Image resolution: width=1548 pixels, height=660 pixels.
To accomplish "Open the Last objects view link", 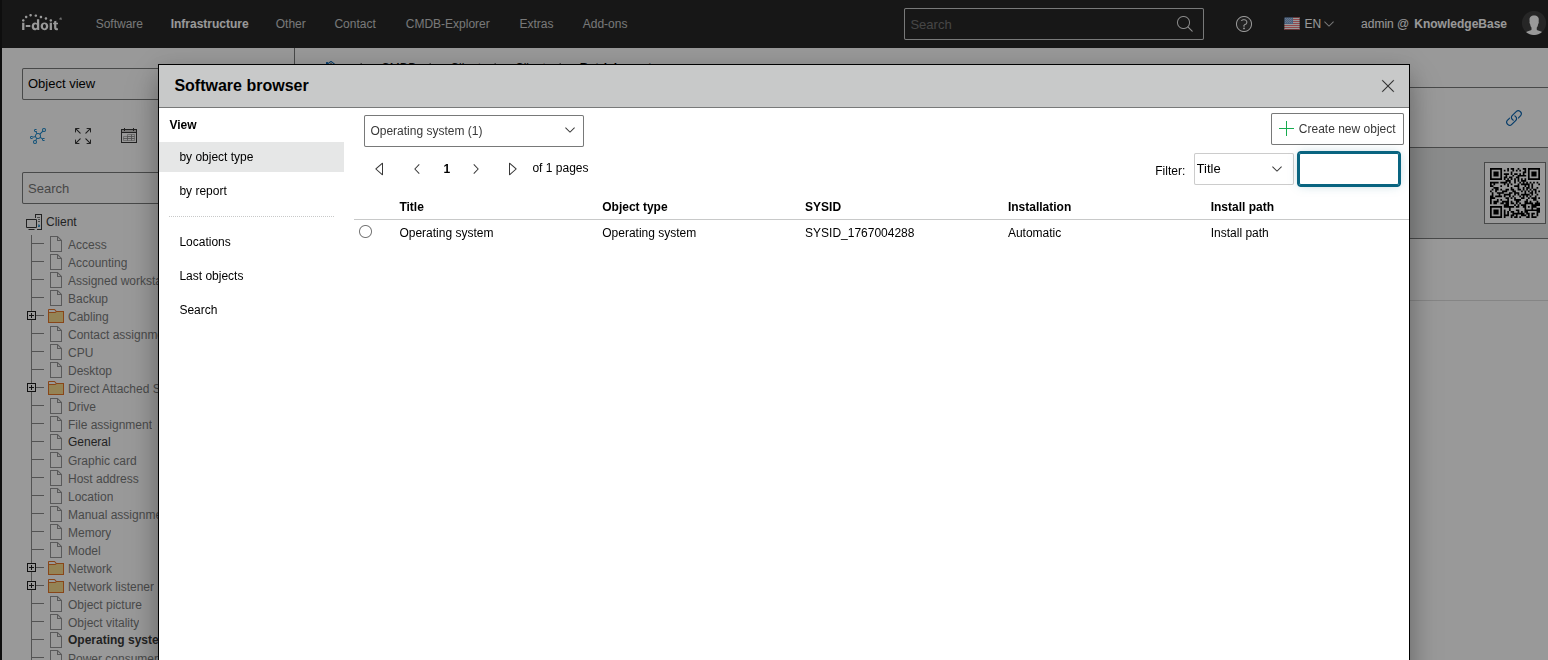I will point(211,275).
